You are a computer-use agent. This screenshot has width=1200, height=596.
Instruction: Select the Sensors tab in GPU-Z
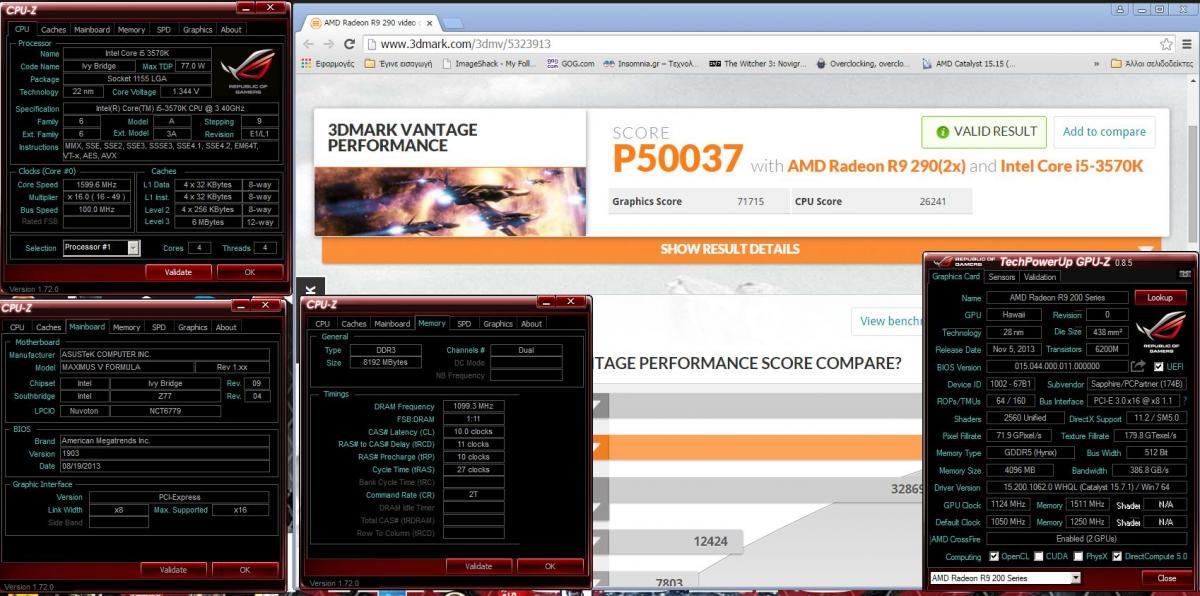[x=1001, y=277]
